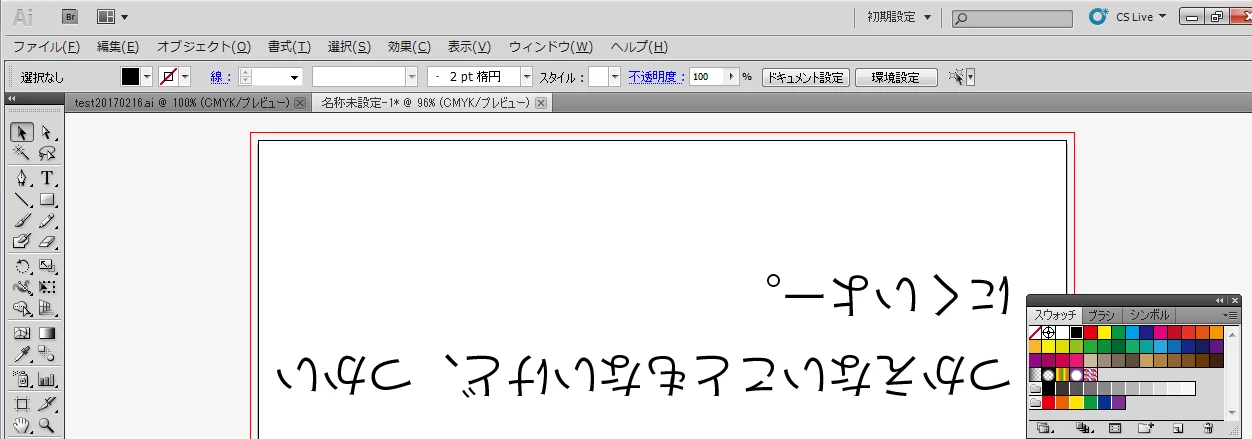Open the ファイル(F) menu
The height and width of the screenshot is (439, 1252).
(x=46, y=47)
